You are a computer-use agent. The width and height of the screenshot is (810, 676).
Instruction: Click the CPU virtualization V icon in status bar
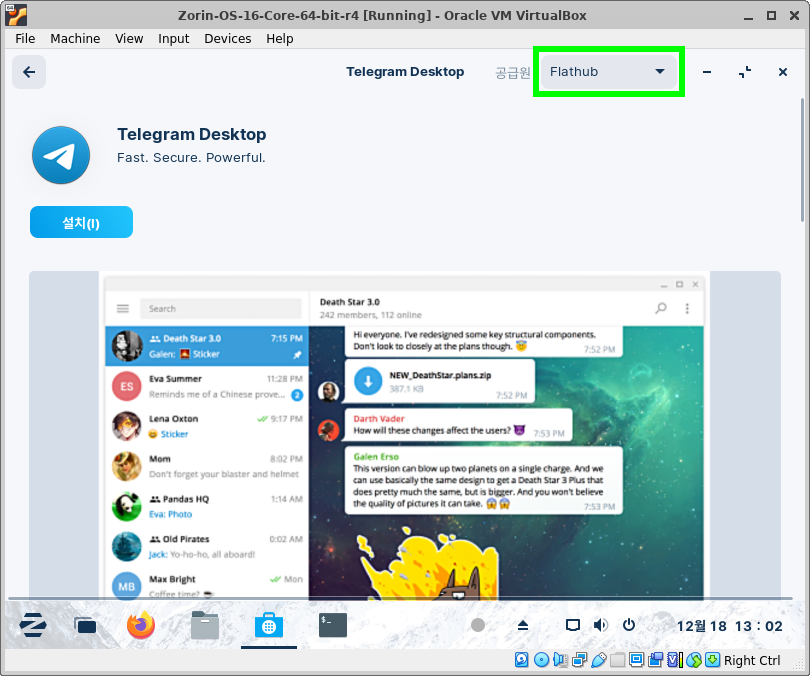pos(675,659)
